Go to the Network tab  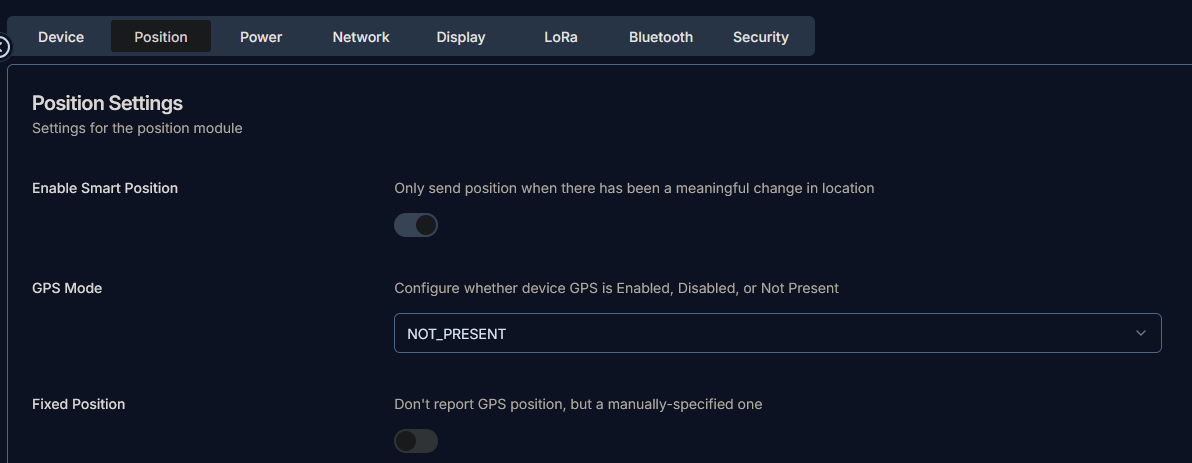coord(361,37)
